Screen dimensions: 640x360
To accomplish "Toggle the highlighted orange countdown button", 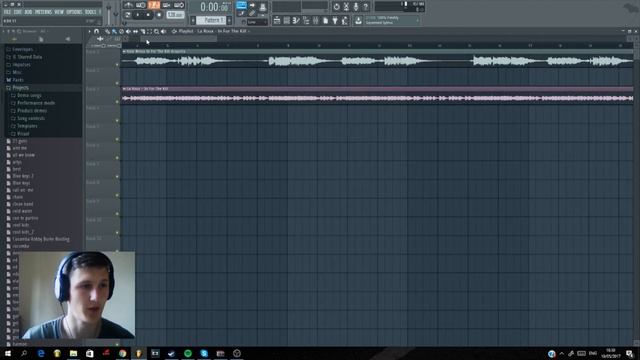I will pyautogui.click(x=154, y=5).
